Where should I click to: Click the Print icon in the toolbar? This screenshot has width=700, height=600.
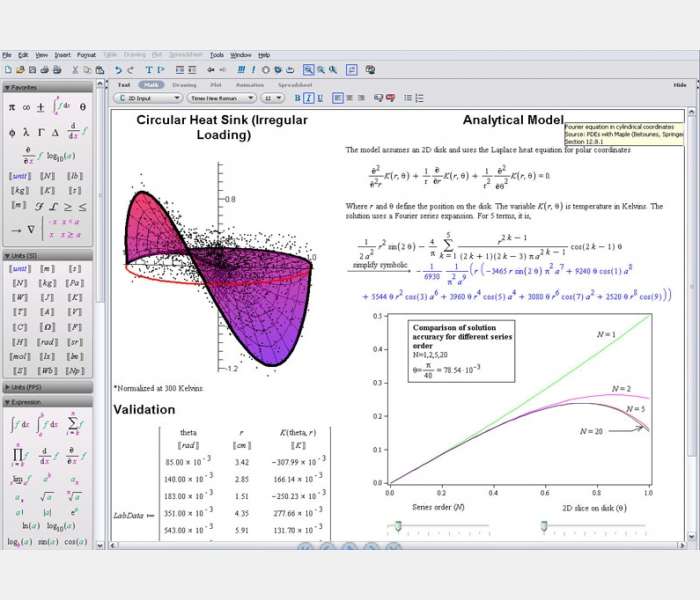pyautogui.click(x=44, y=70)
